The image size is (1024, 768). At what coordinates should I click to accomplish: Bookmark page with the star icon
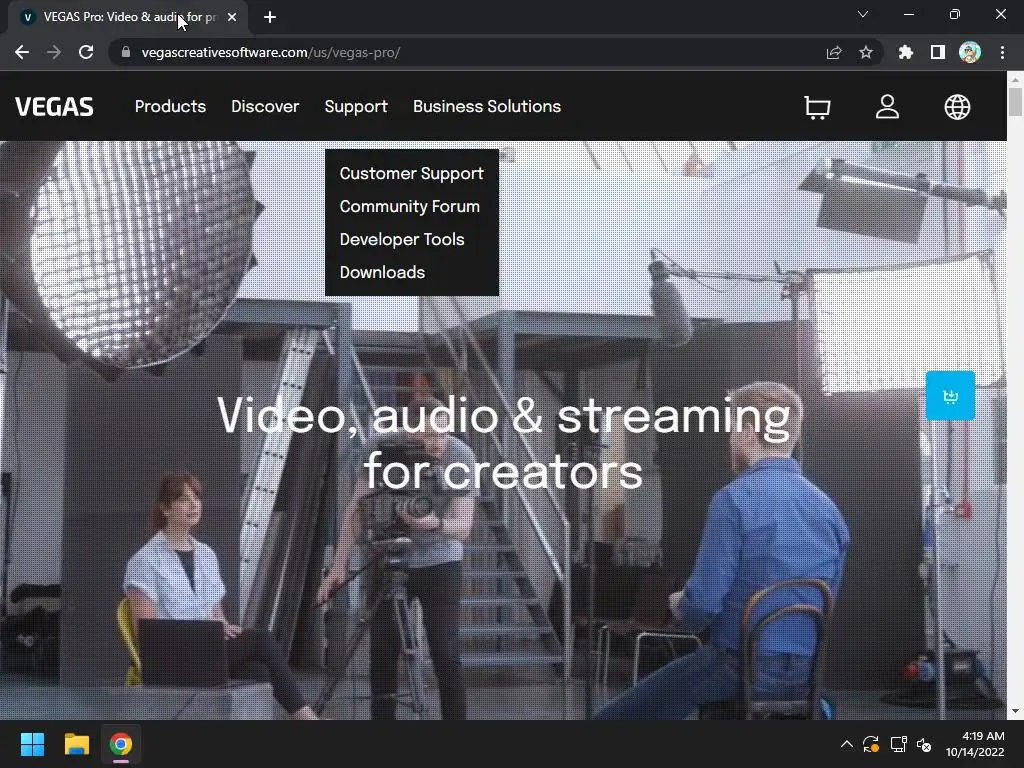(x=866, y=52)
